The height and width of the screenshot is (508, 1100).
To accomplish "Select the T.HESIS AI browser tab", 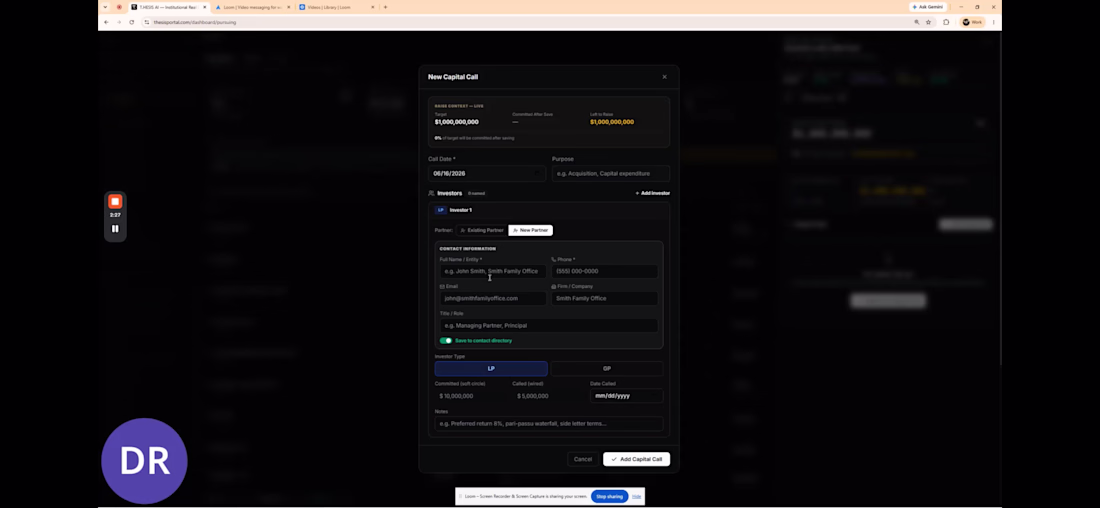I will [x=168, y=7].
